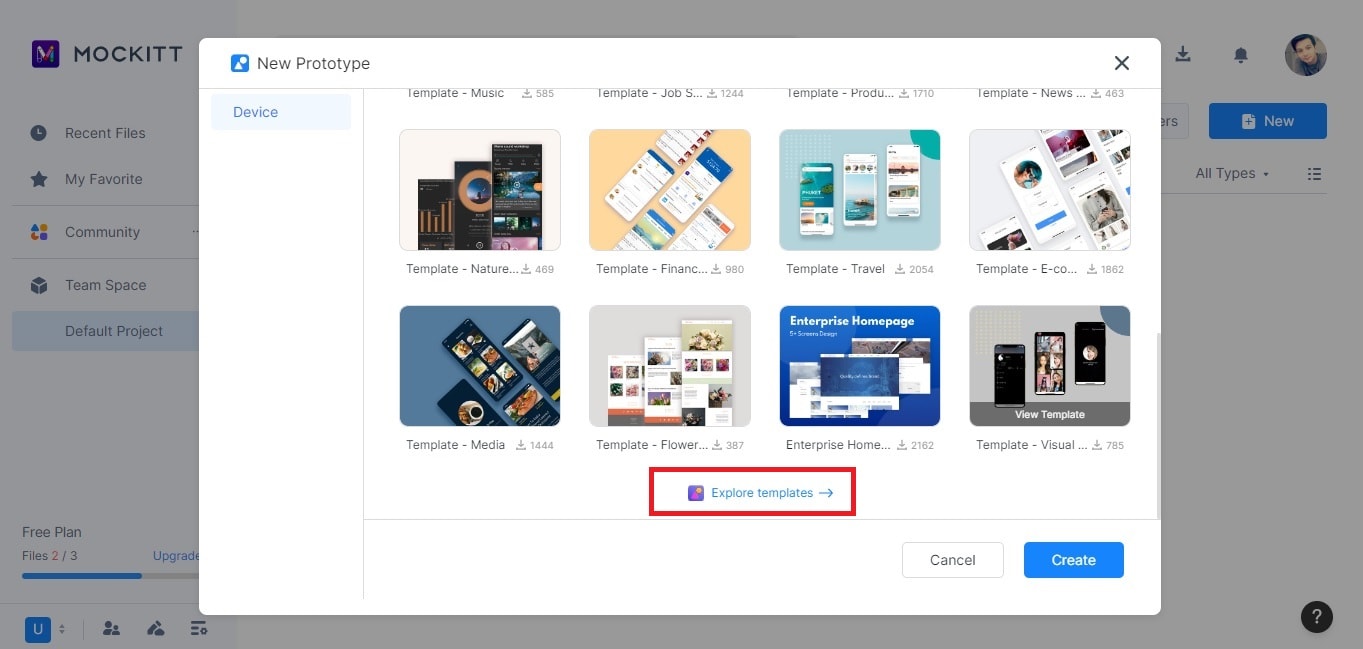Screen dimensions: 1363x649
Task: Expand the All Types filter dropdown
Action: [x=1232, y=173]
